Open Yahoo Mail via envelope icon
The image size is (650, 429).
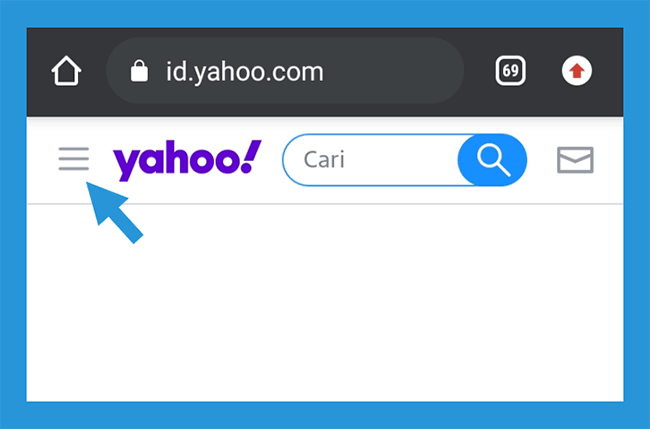[x=575, y=160]
